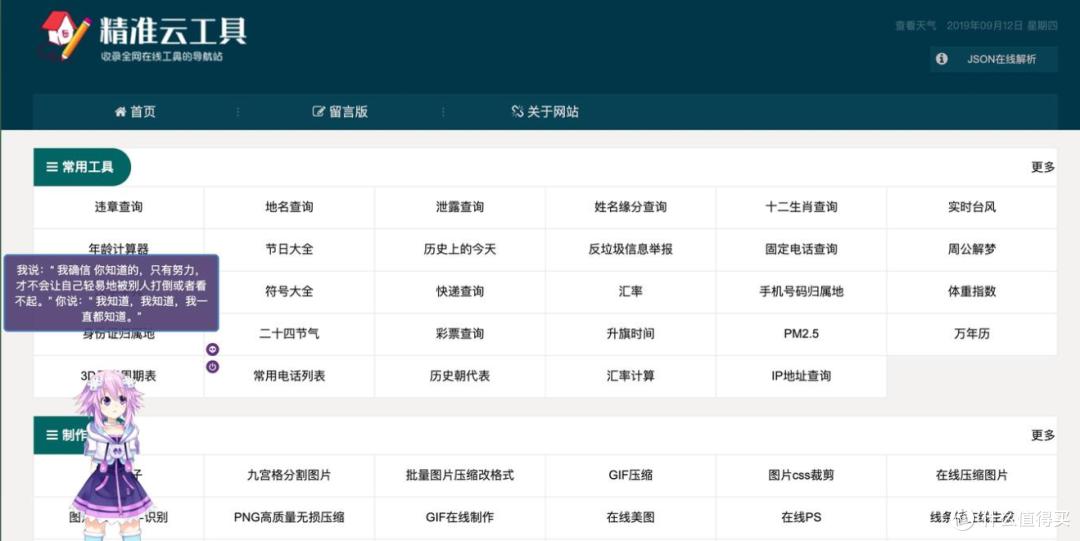Open the 彩票查询 tool
Image resolution: width=1080 pixels, height=541 pixels.
(460, 334)
